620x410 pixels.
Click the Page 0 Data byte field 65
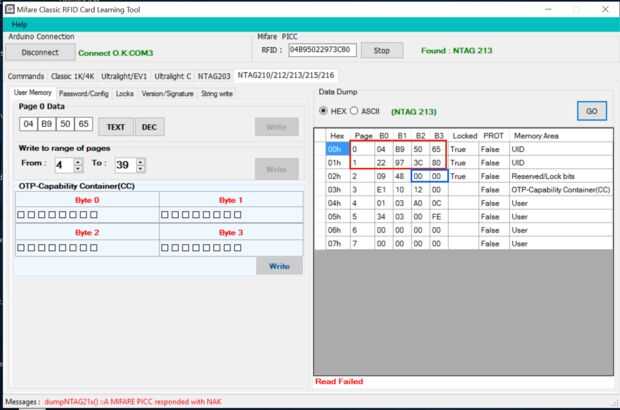click(83, 124)
